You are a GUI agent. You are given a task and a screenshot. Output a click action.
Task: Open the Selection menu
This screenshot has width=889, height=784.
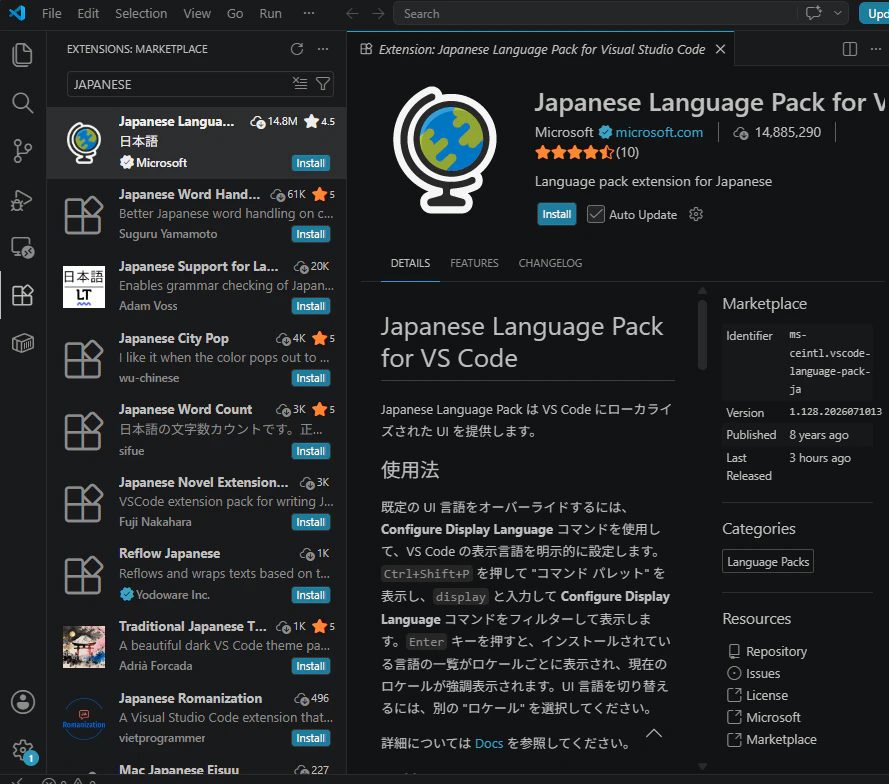click(x=141, y=14)
